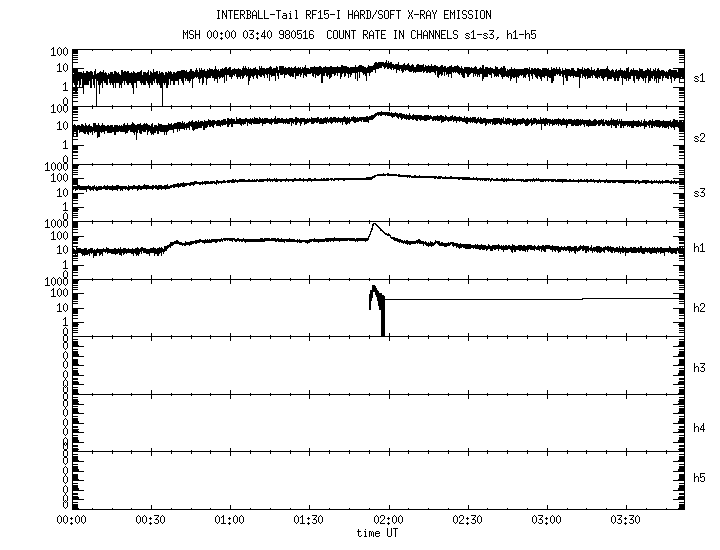
Task: Click the "time UT" axis title
Action: coord(378,533)
